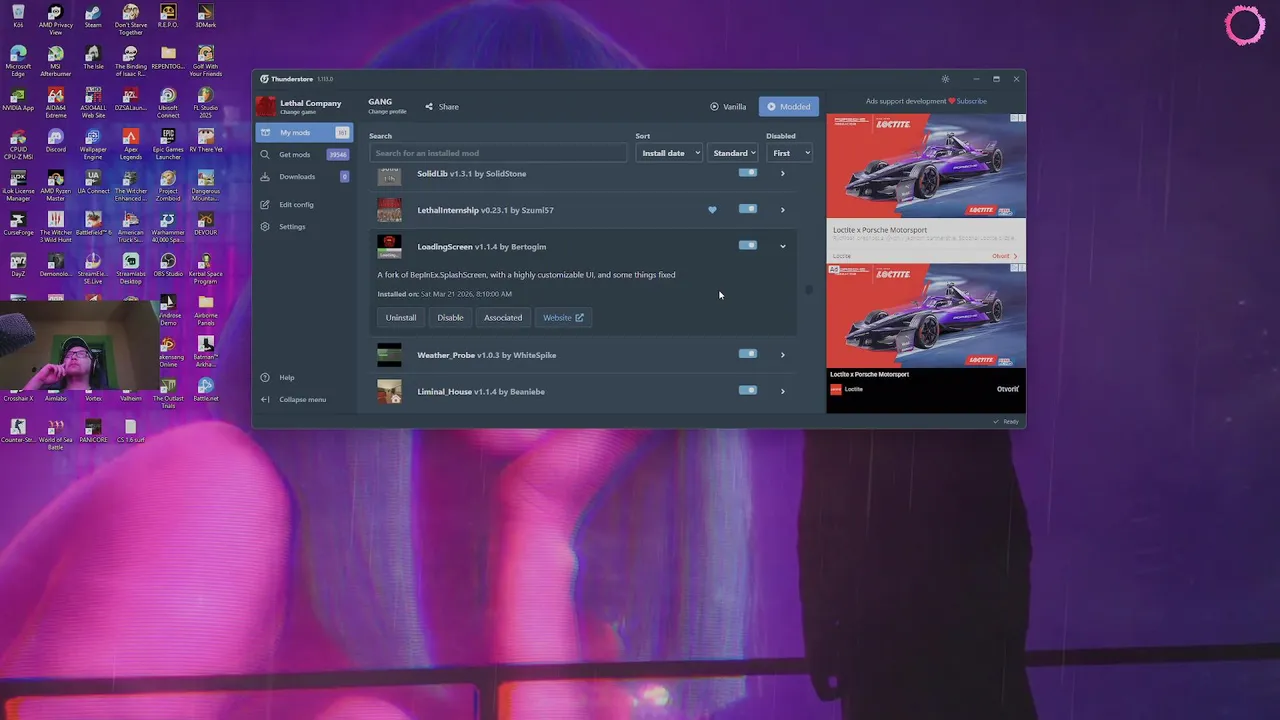Open the My mods section
This screenshot has height=720, width=1280.
tap(303, 132)
